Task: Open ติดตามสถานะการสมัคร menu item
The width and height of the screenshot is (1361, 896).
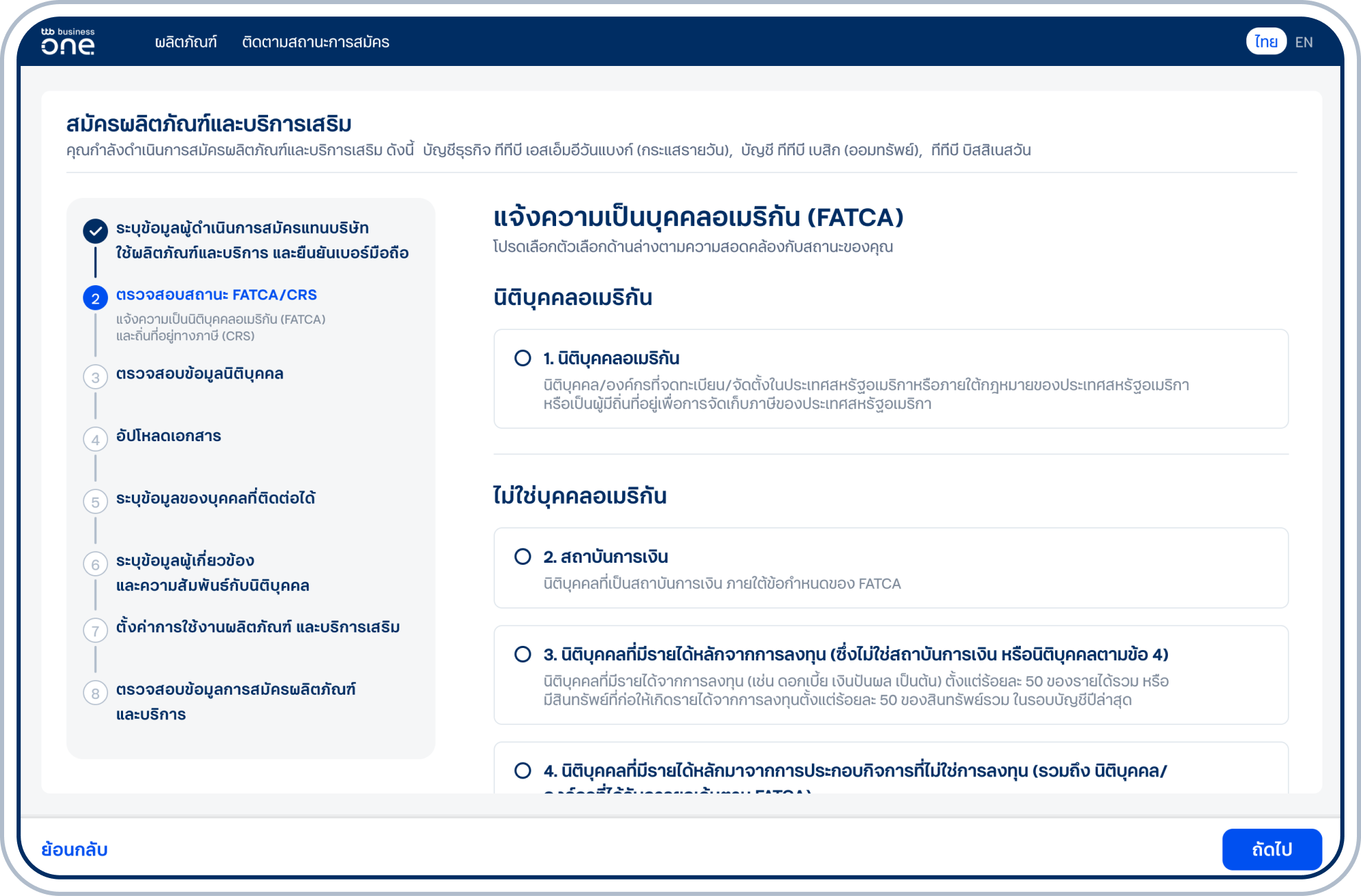Action: [316, 42]
